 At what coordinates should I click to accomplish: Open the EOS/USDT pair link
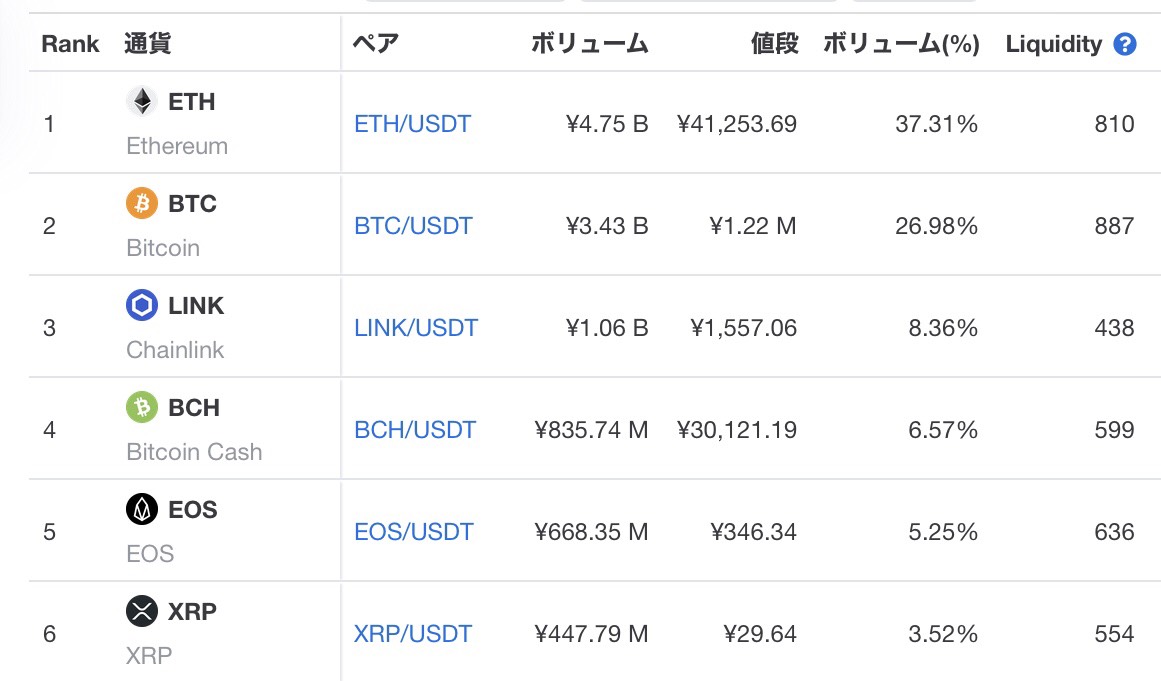[414, 532]
